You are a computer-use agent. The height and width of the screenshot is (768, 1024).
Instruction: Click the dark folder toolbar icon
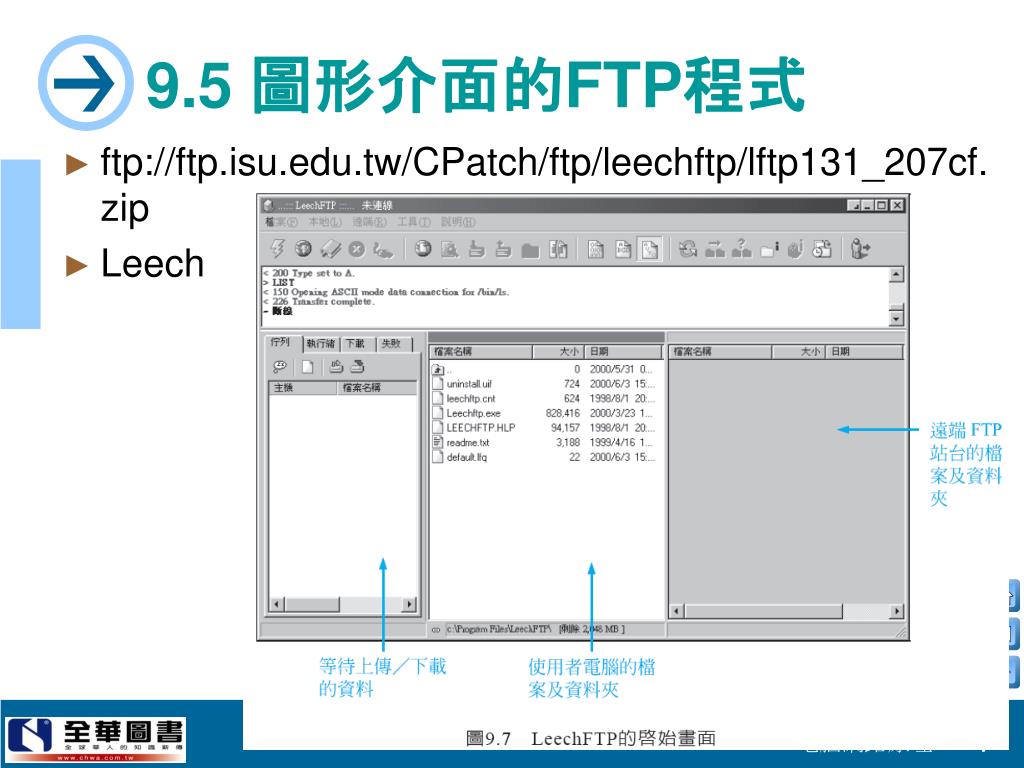[x=530, y=249]
